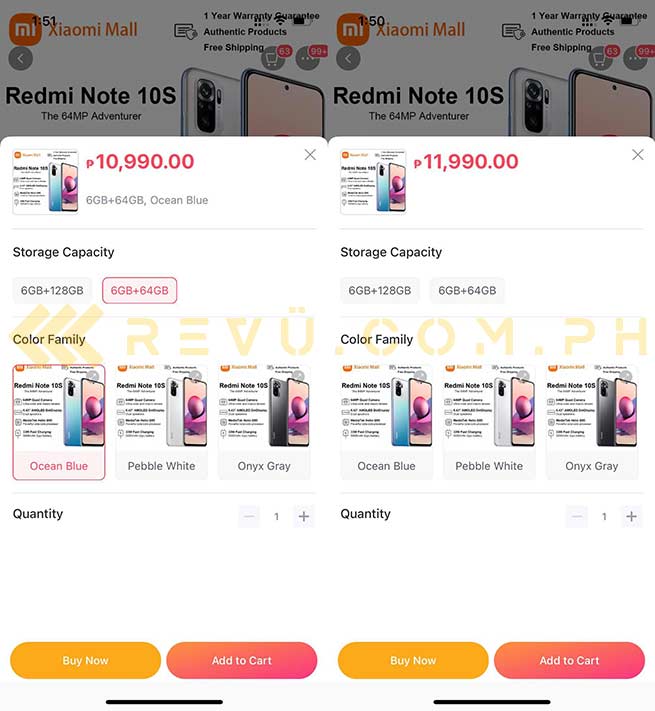Viewport: 655px width, 711px height.
Task: Open the more options icon in the left screen
Action: coord(308,58)
